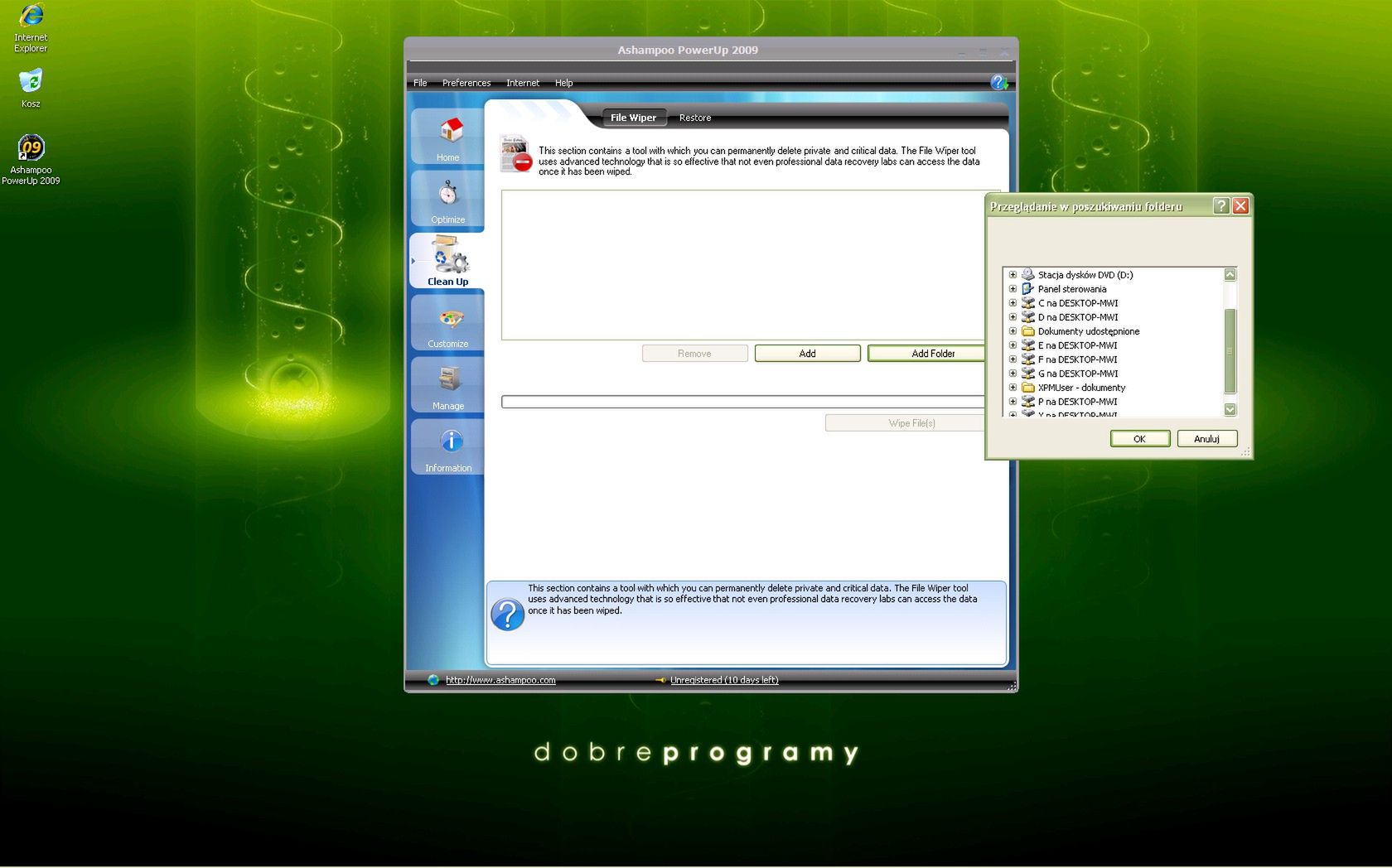Click OK in folder browse dialog

(x=1139, y=439)
